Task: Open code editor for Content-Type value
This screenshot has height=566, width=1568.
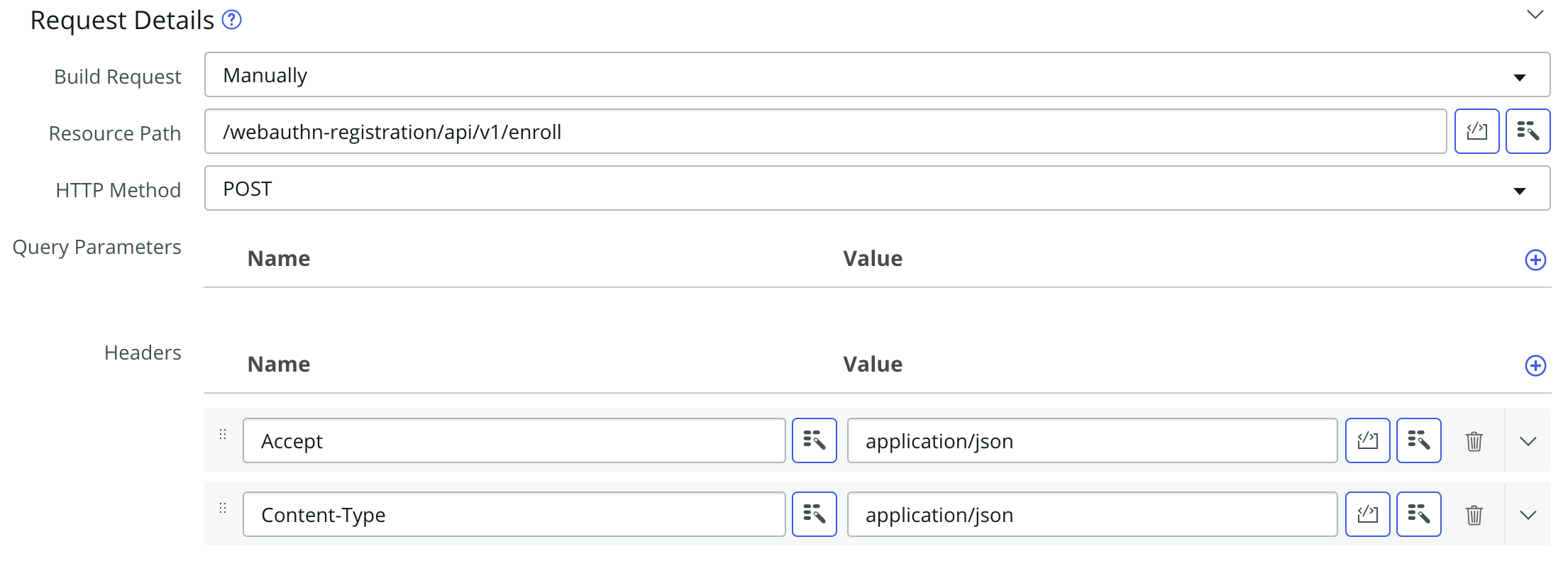Action: pos(1367,514)
